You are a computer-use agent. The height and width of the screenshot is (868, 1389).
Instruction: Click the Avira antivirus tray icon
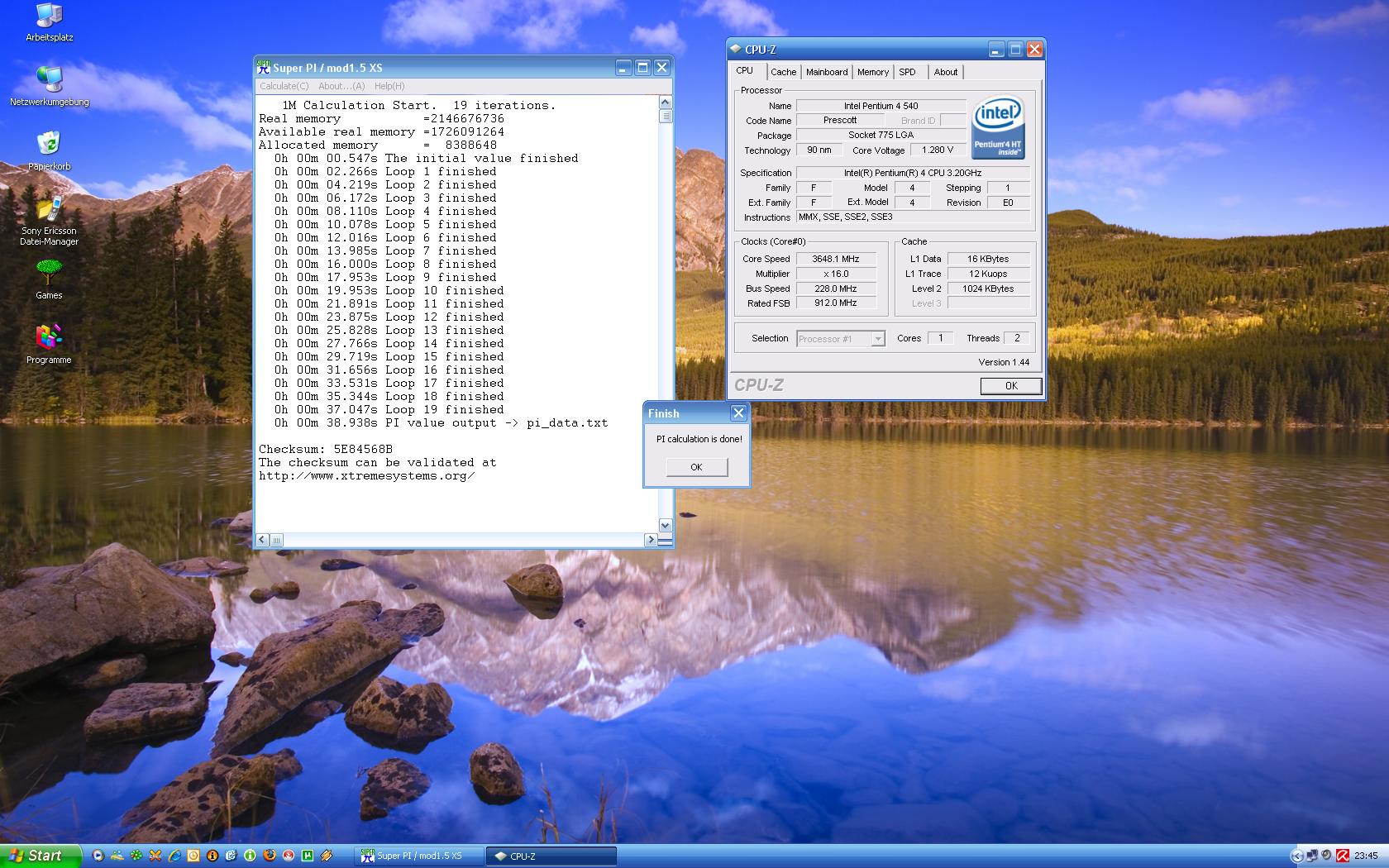point(1343,856)
